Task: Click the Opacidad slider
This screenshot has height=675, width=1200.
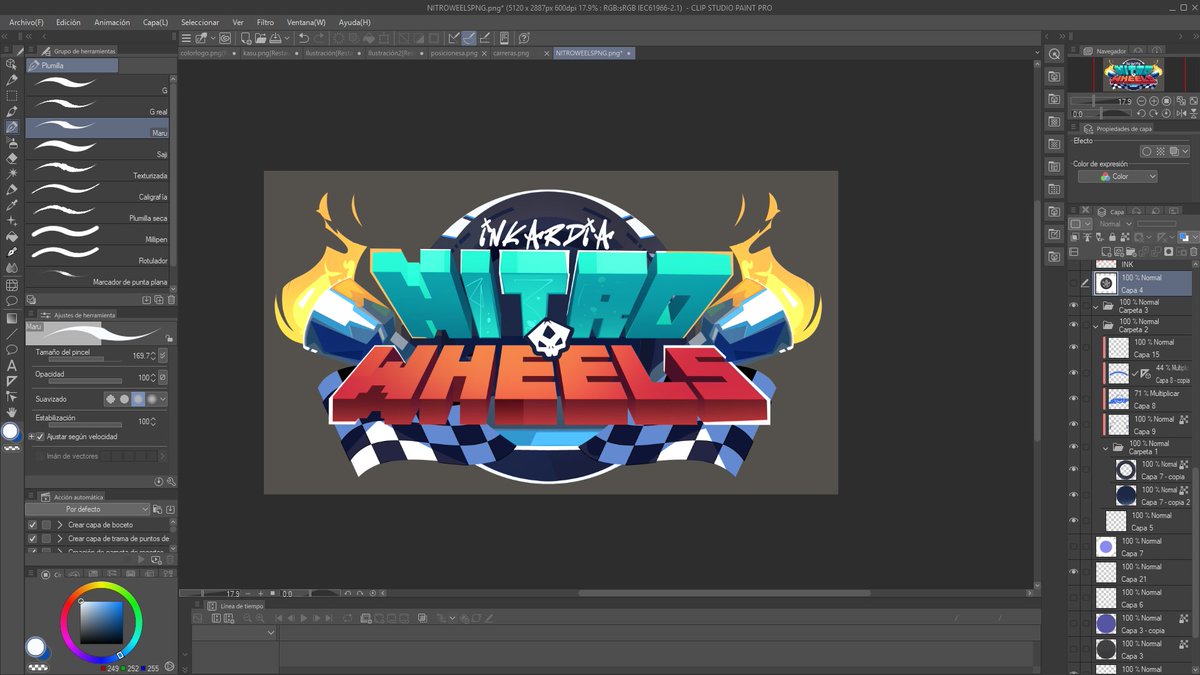Action: click(85, 382)
